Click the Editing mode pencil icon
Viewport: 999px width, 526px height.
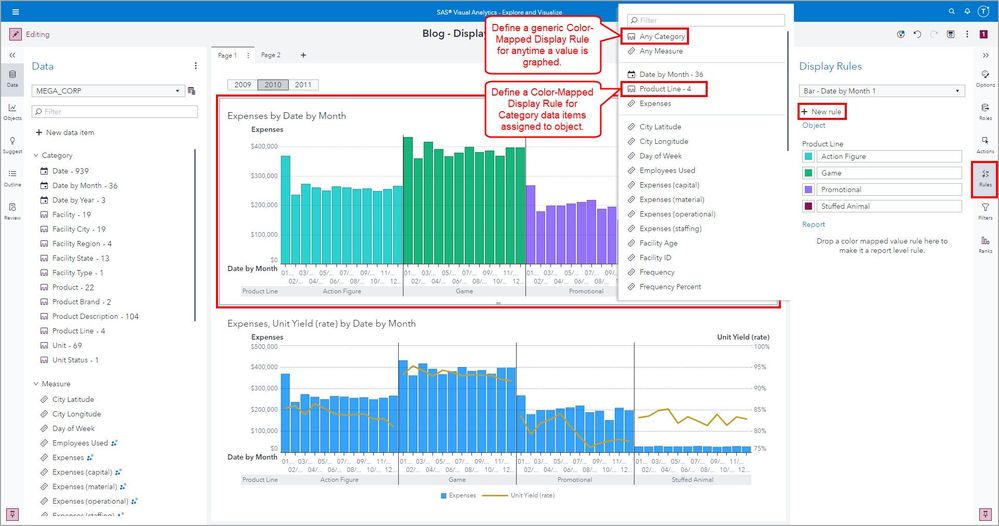click(x=15, y=34)
